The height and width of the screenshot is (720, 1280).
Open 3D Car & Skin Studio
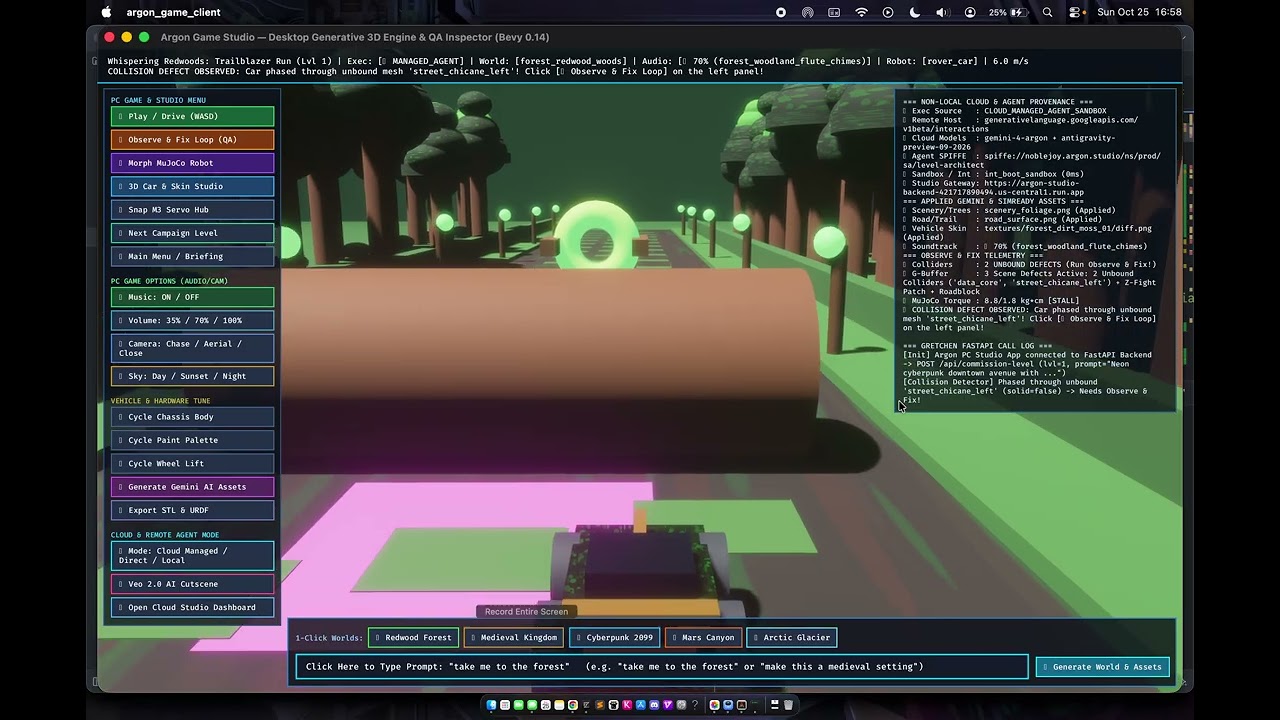(192, 186)
